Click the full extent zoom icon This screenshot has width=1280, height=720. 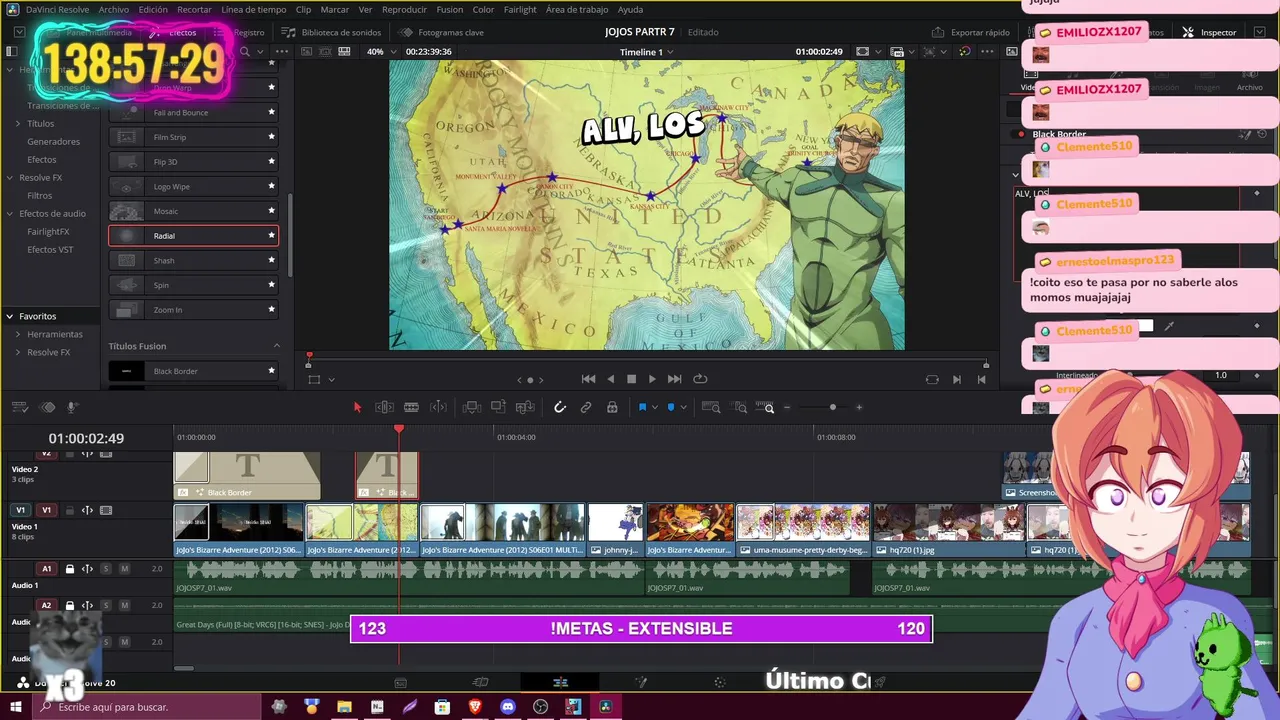pos(711,407)
